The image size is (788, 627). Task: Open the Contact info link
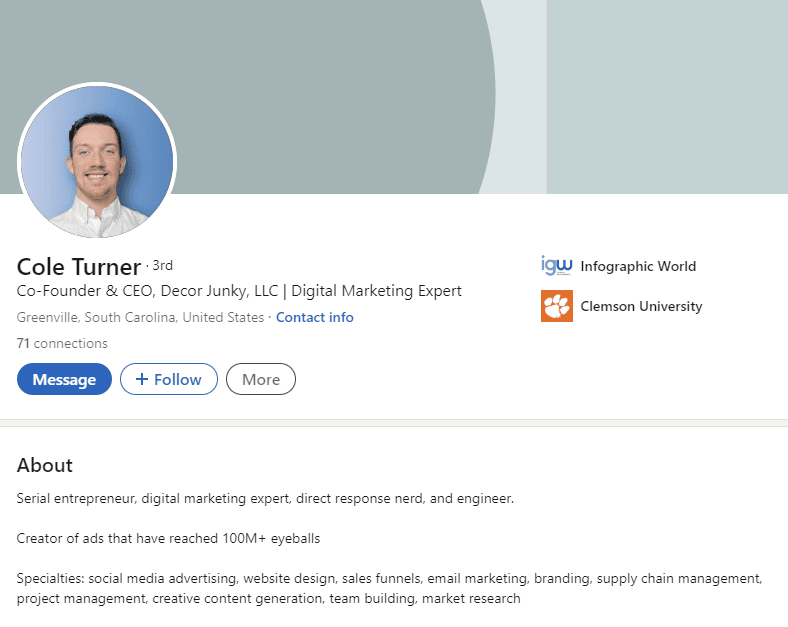(315, 318)
